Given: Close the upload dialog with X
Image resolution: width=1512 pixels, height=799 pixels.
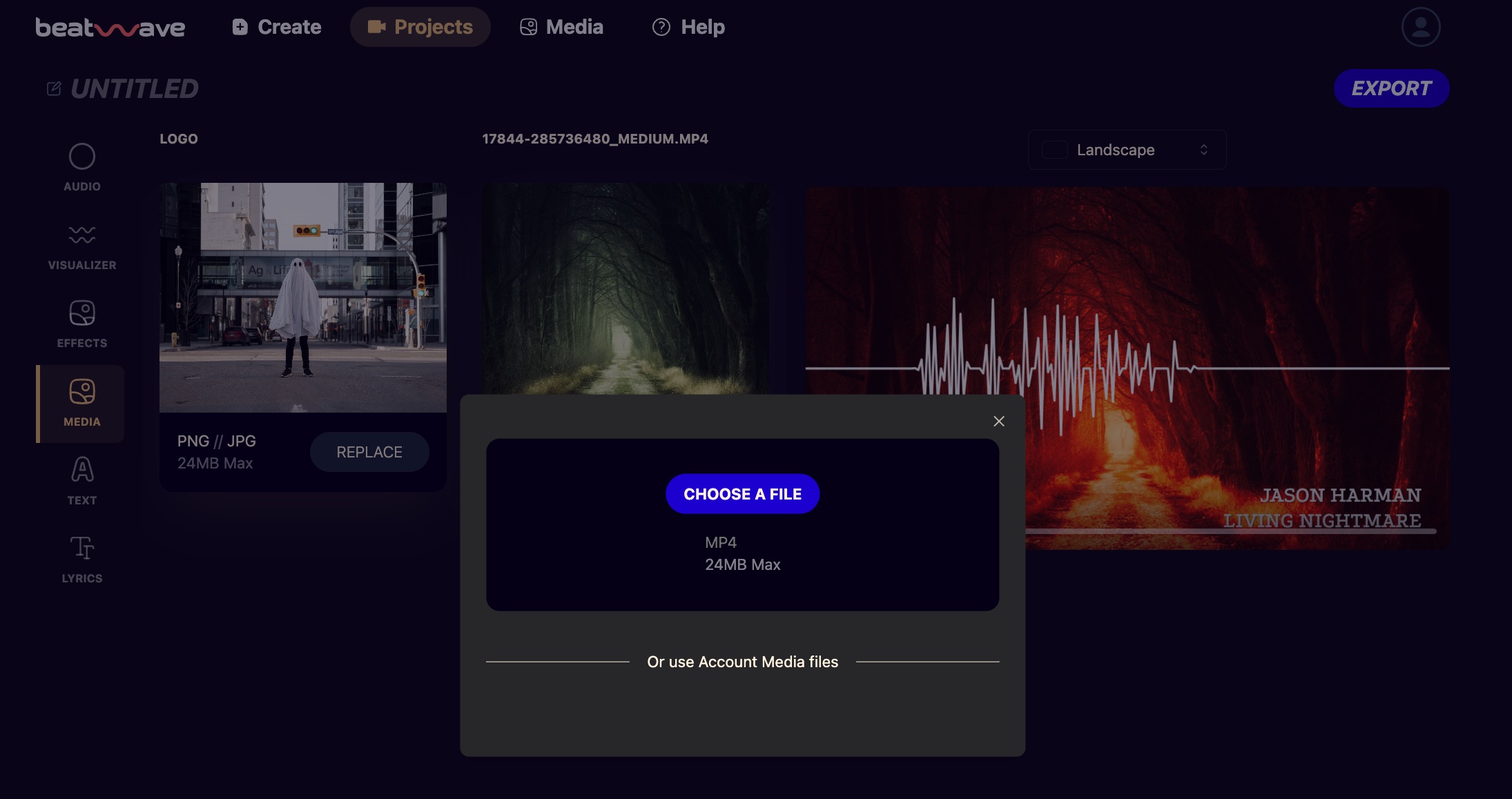Looking at the screenshot, I should 998,421.
